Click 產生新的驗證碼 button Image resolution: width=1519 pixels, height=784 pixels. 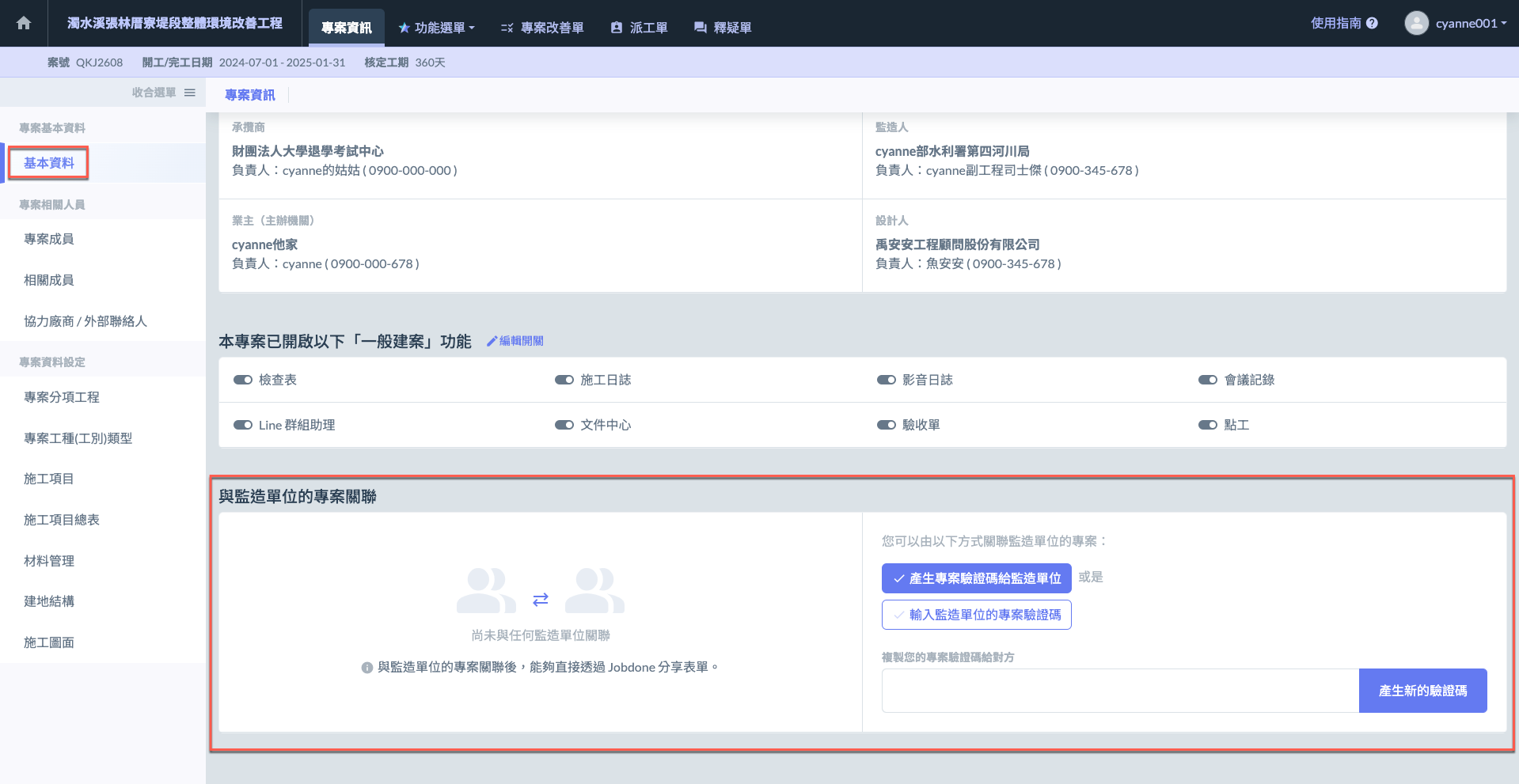pyautogui.click(x=1422, y=691)
